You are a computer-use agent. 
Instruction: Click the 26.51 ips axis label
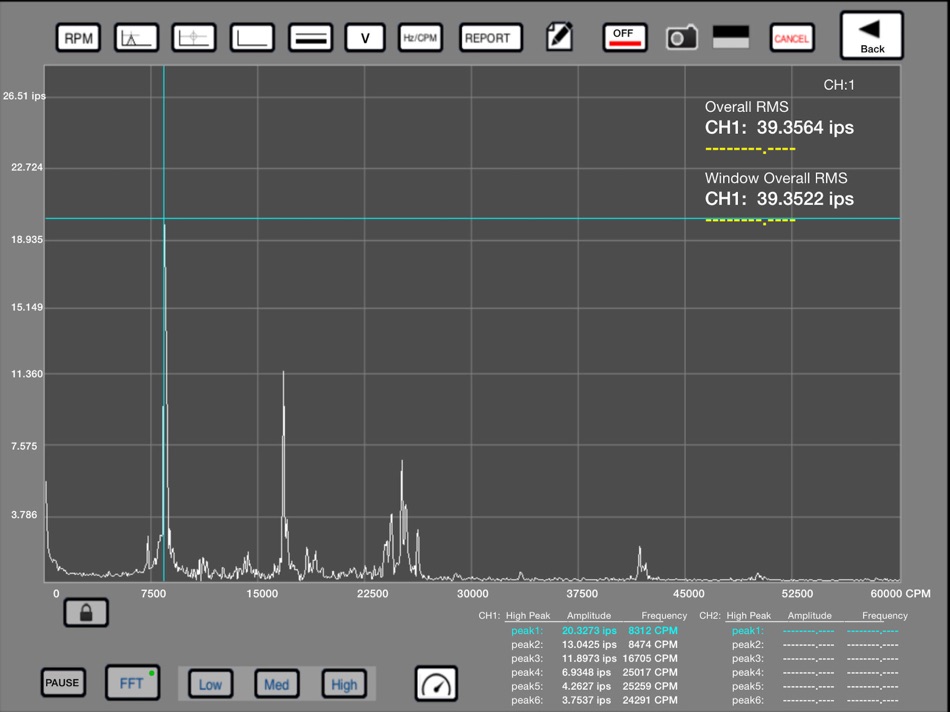pos(24,96)
